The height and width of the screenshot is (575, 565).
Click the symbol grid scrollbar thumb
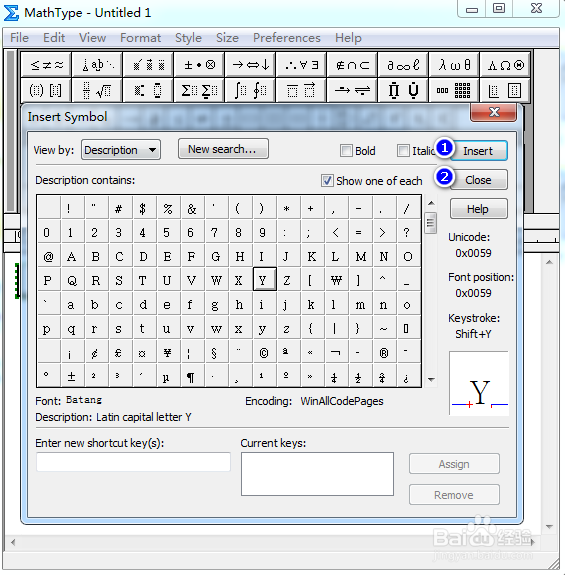click(x=430, y=223)
